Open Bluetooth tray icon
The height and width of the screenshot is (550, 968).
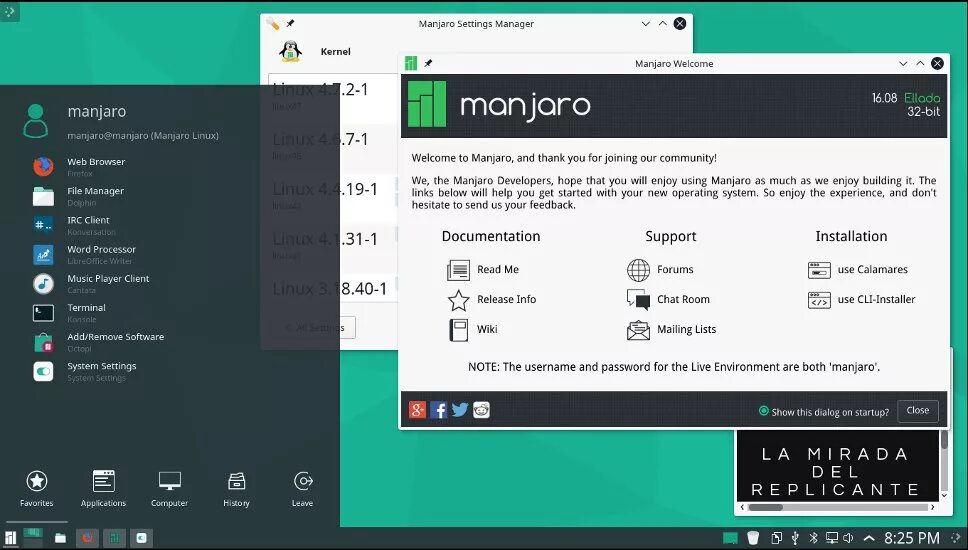click(813, 538)
